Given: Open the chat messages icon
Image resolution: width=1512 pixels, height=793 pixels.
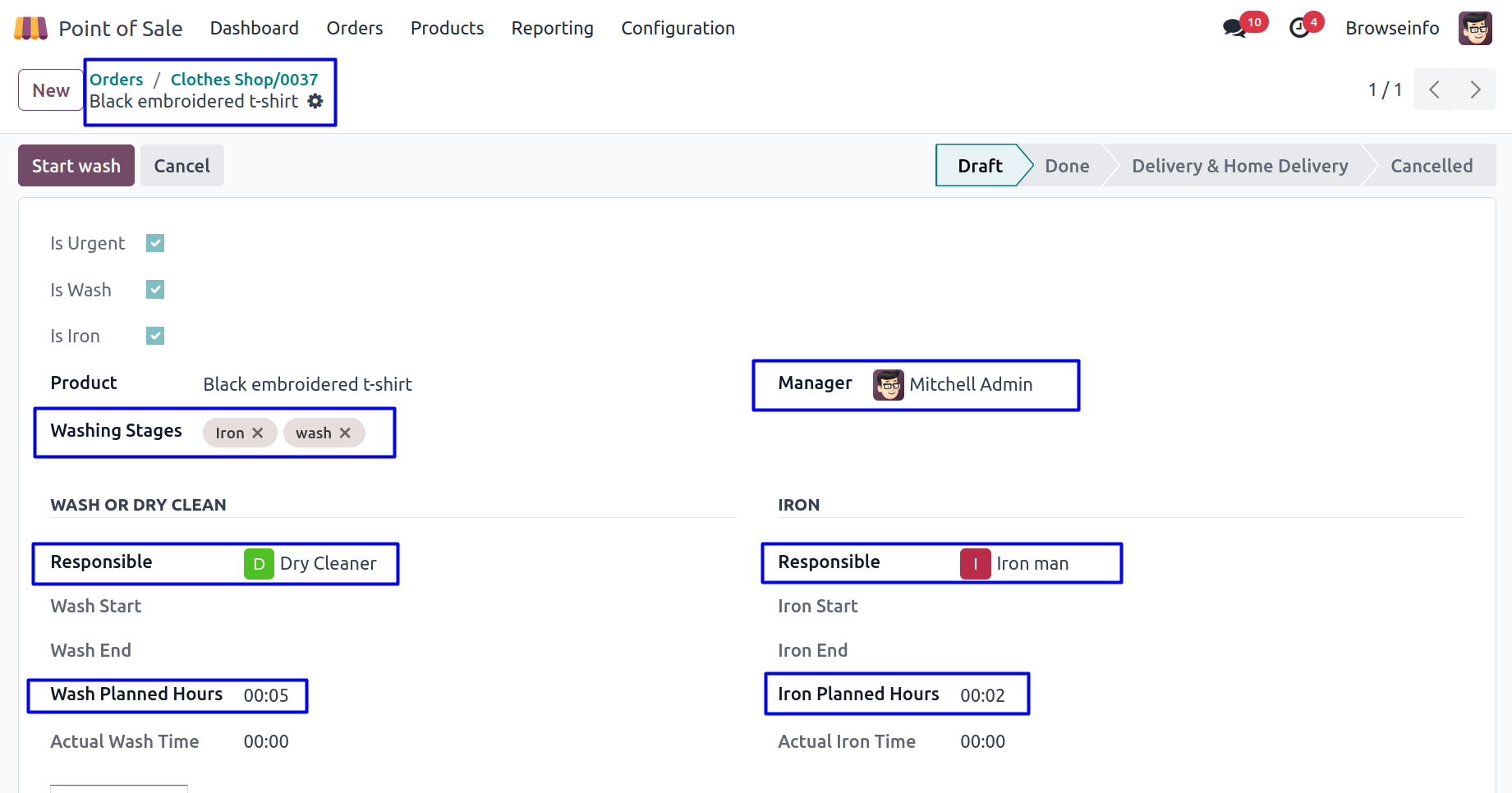Looking at the screenshot, I should pos(1234,29).
